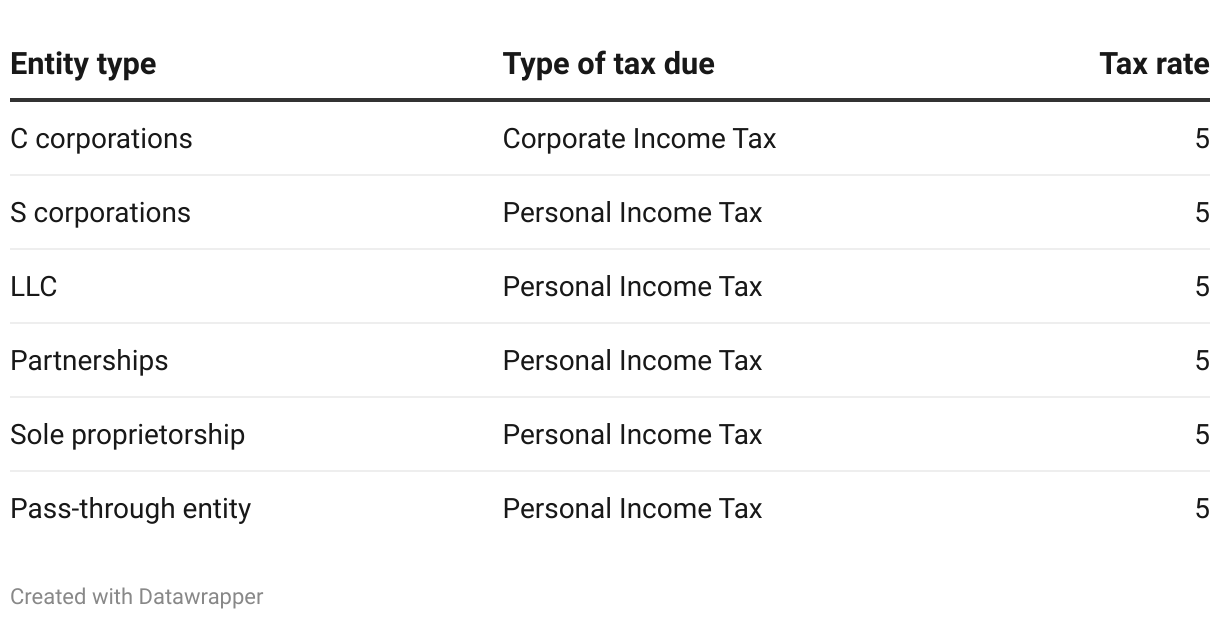Click the Entity type column header
Image resolution: width=1220 pixels, height=620 pixels.
click(x=83, y=64)
